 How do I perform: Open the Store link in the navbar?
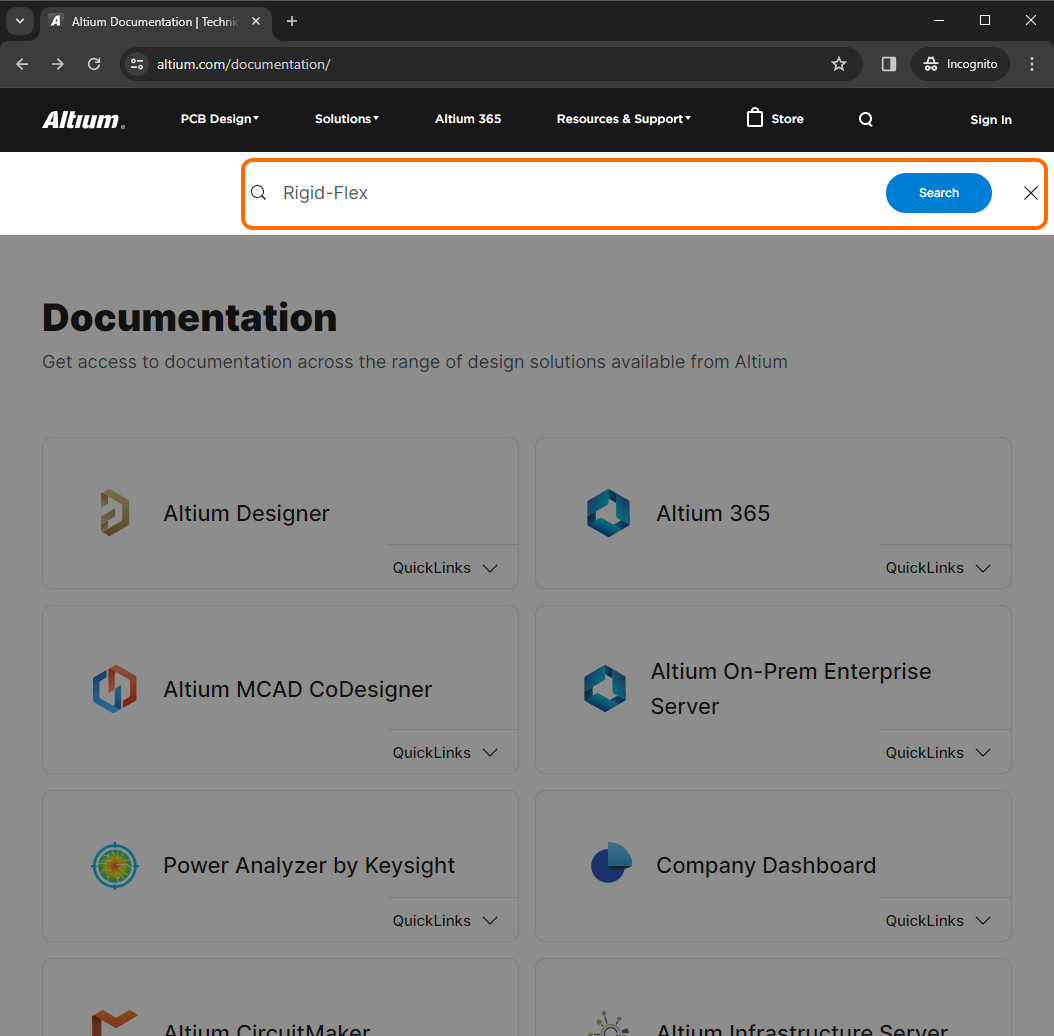pos(787,119)
